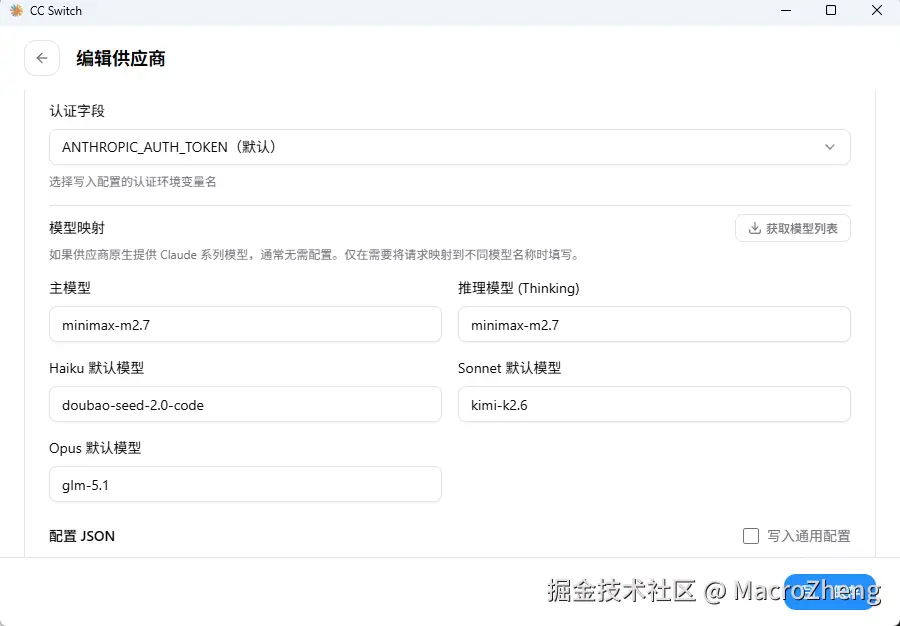Focus the Haiku 默认模型 doubao-seed-2.0-code field
Screen dimensions: 900x626
coord(245,405)
